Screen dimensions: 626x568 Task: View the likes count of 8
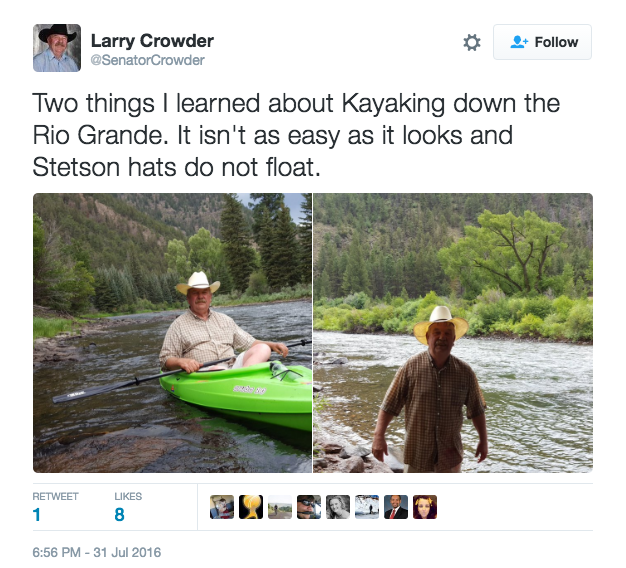tap(119, 515)
